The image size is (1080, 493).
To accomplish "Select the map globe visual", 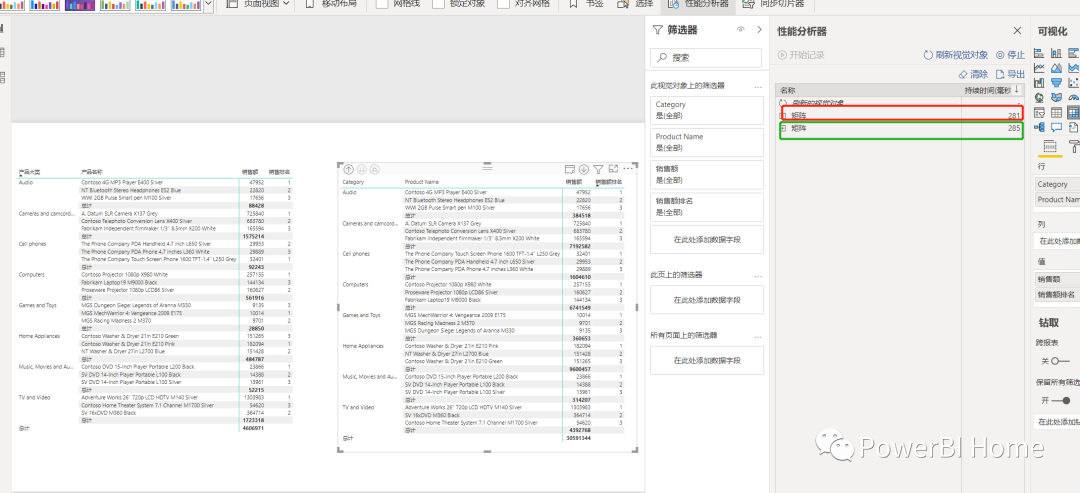I will tap(1039, 98).
